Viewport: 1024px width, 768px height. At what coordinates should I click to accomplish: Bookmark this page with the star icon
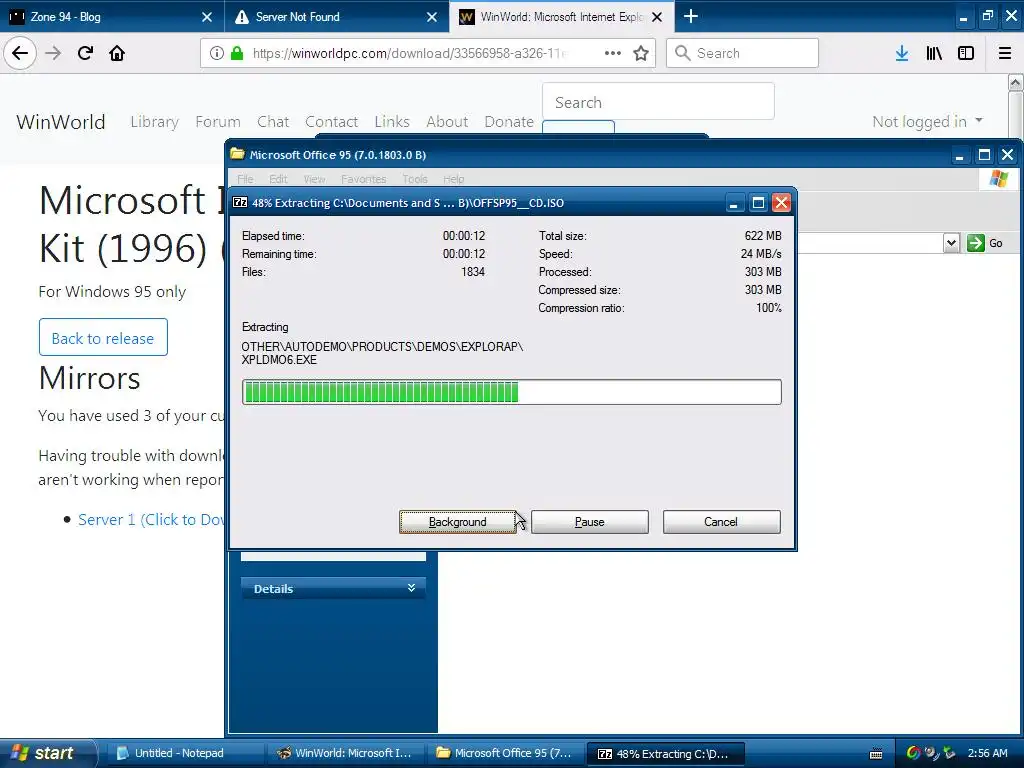click(641, 53)
